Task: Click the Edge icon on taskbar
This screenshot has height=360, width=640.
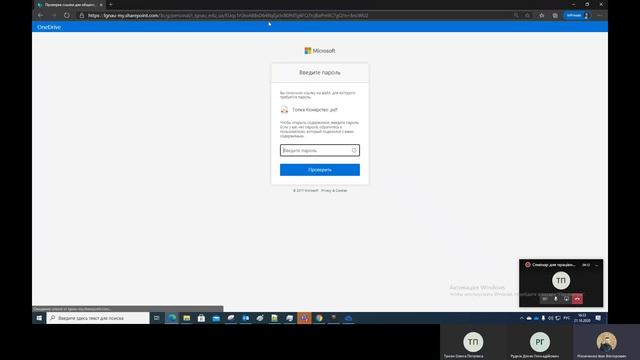Action: [x=172, y=318]
